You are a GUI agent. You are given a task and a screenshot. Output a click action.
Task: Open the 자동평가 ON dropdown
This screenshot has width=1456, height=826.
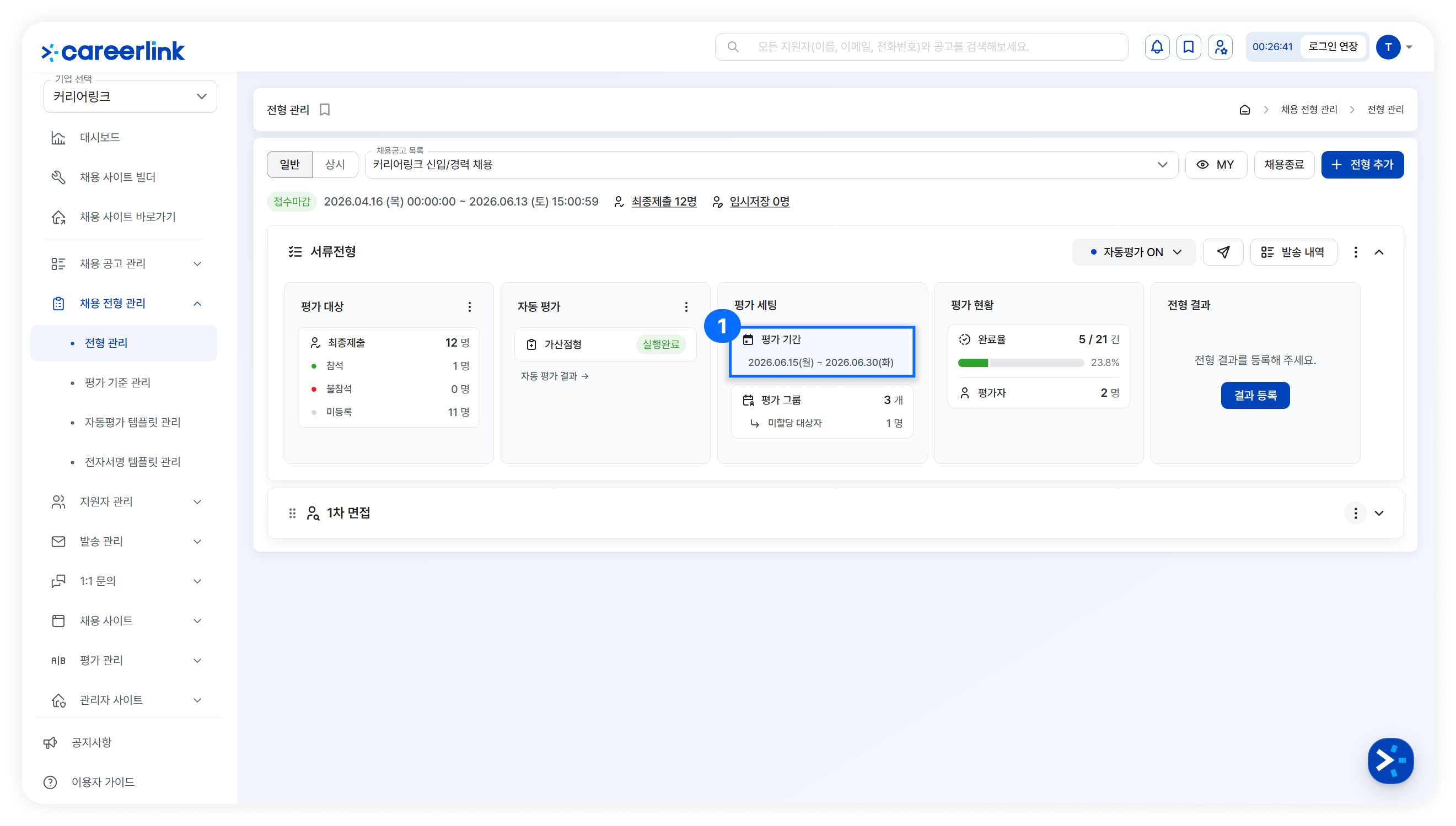point(1133,252)
